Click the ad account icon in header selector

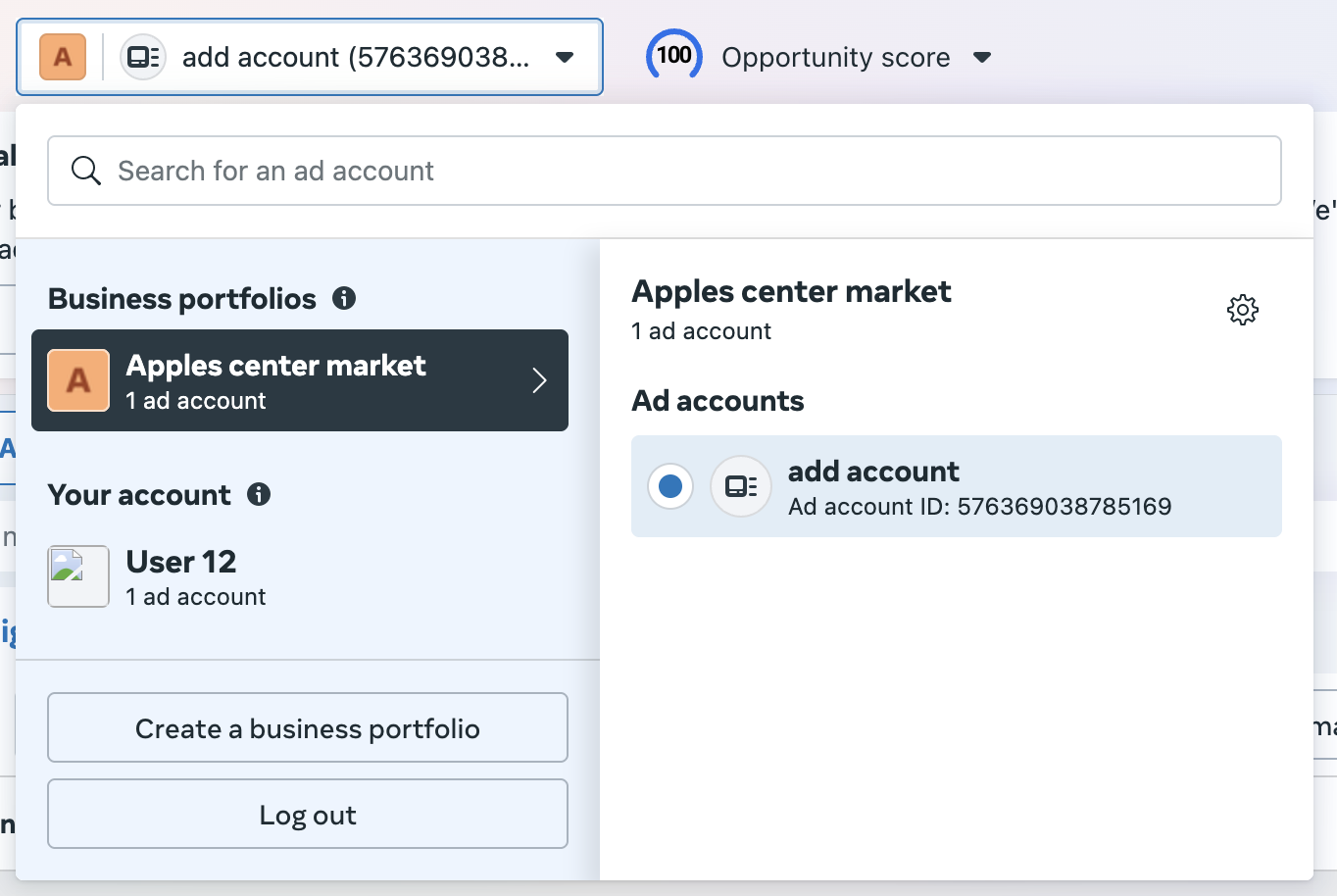(x=143, y=57)
